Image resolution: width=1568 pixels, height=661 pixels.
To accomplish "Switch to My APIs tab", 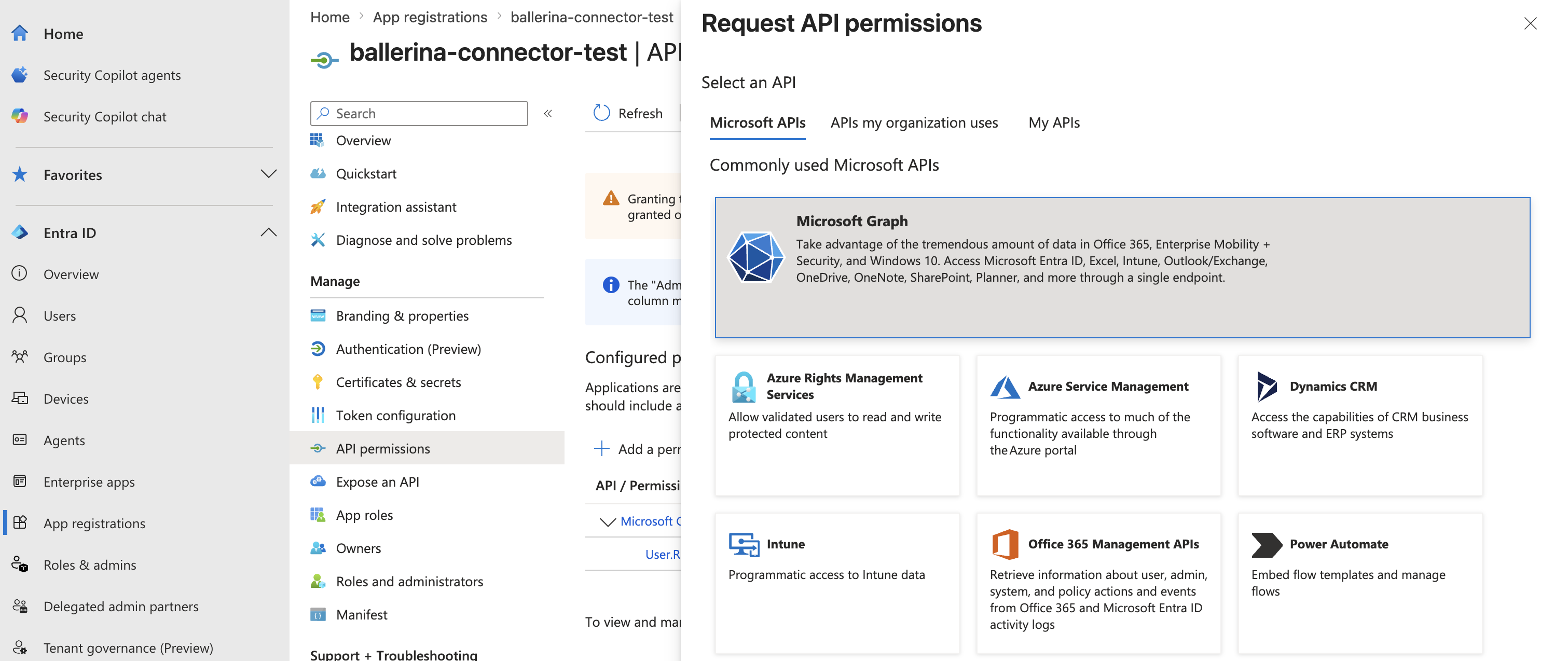I will point(1054,122).
